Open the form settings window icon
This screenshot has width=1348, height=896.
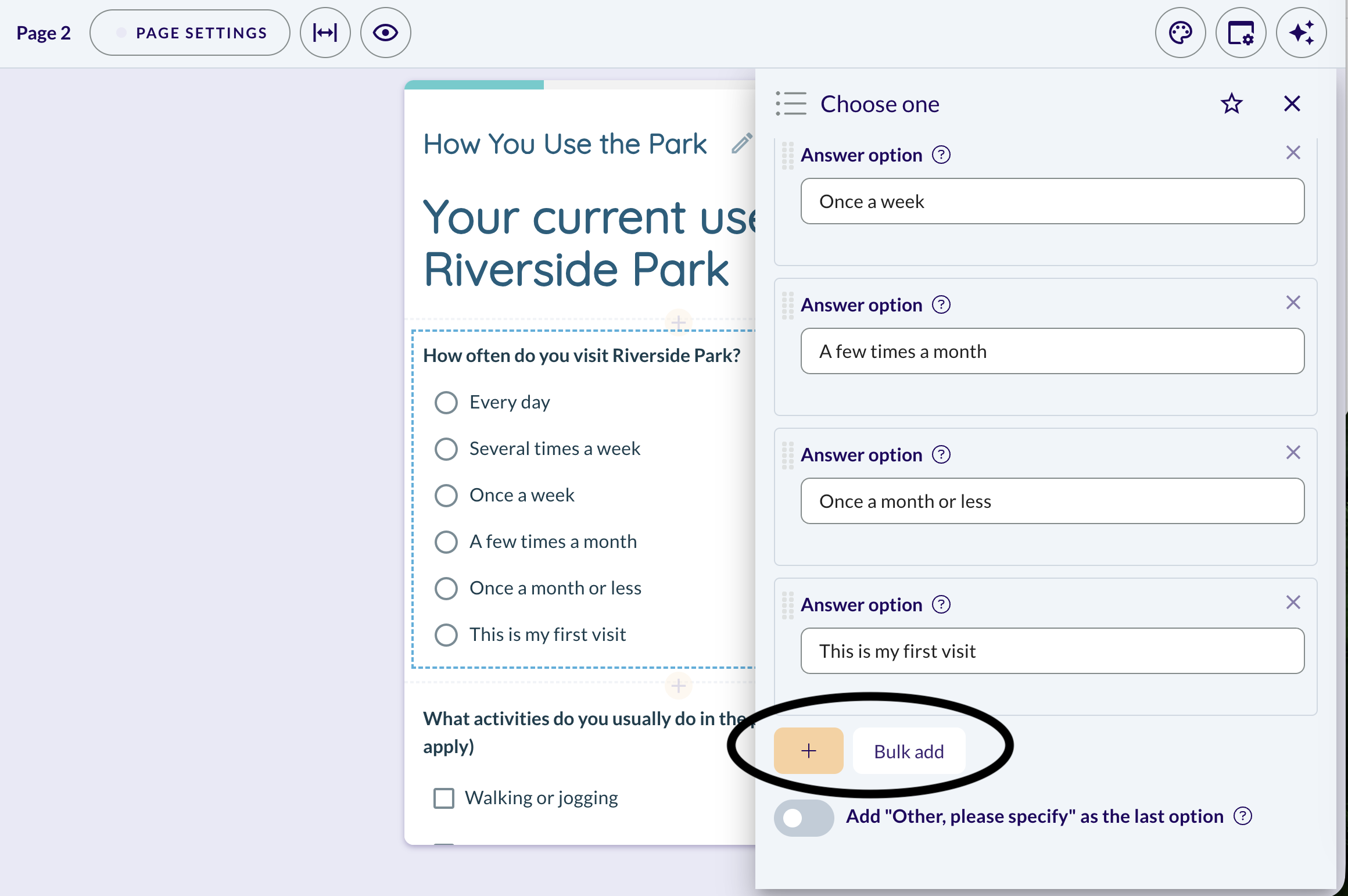point(1241,33)
